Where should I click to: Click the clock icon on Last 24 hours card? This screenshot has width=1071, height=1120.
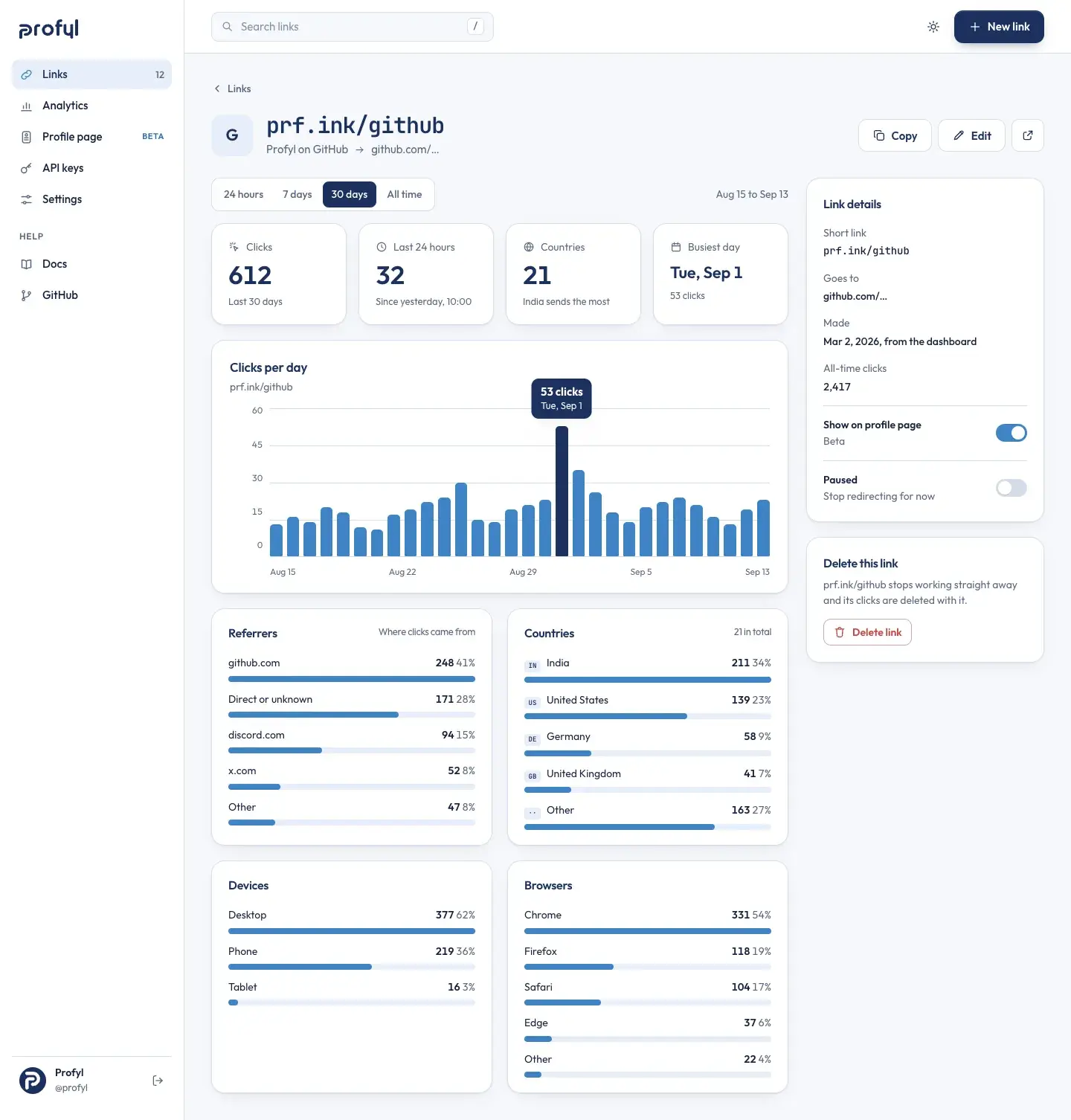381,247
